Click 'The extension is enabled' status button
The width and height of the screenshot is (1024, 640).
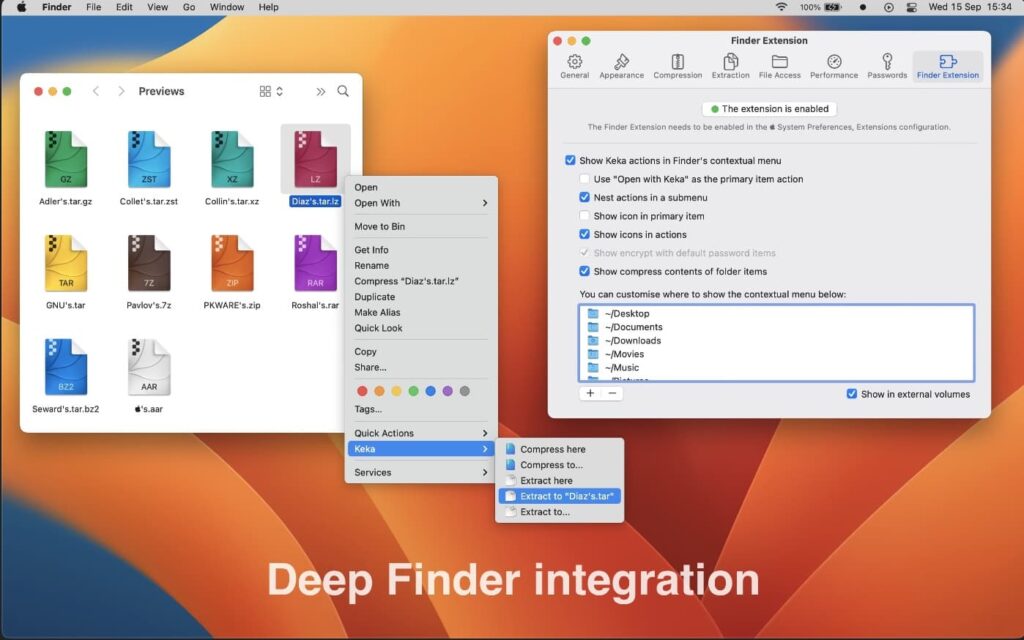(769, 108)
